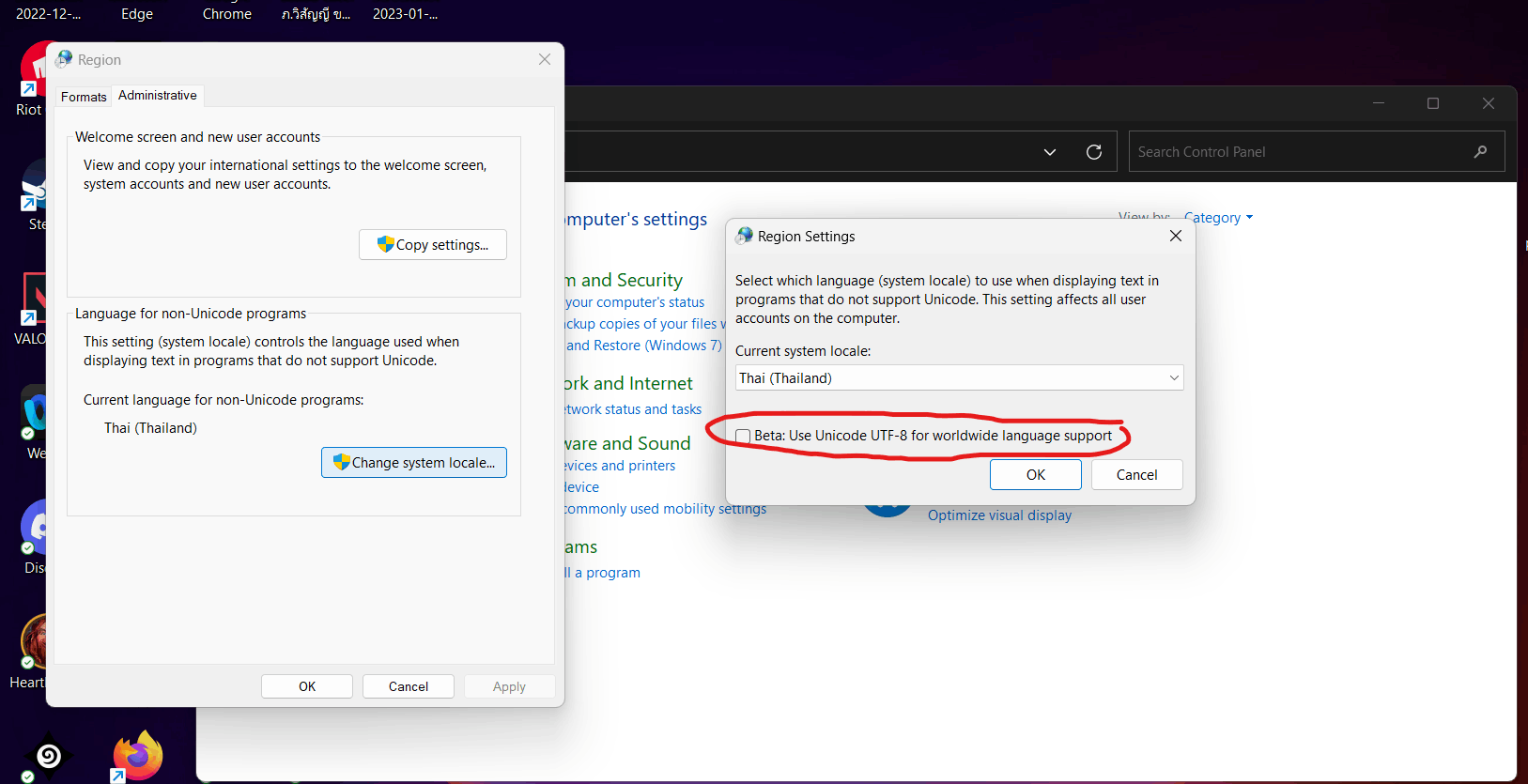Open the Current system locale dropdown
This screenshot has width=1528, height=784.
coord(959,377)
